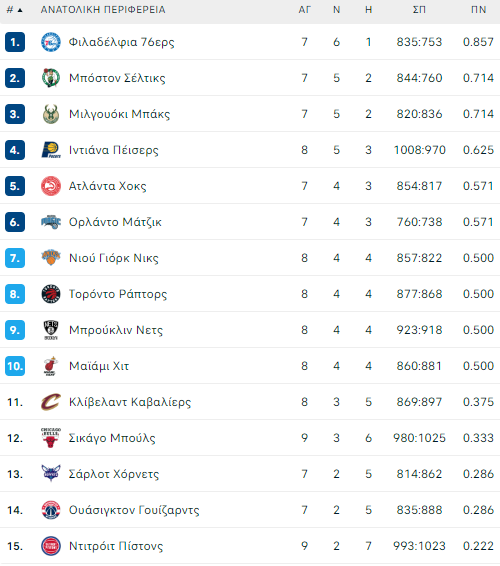Screen dimensions: 500x566
Task: Click the Atlanta Hawks red logo
Action: (51, 186)
